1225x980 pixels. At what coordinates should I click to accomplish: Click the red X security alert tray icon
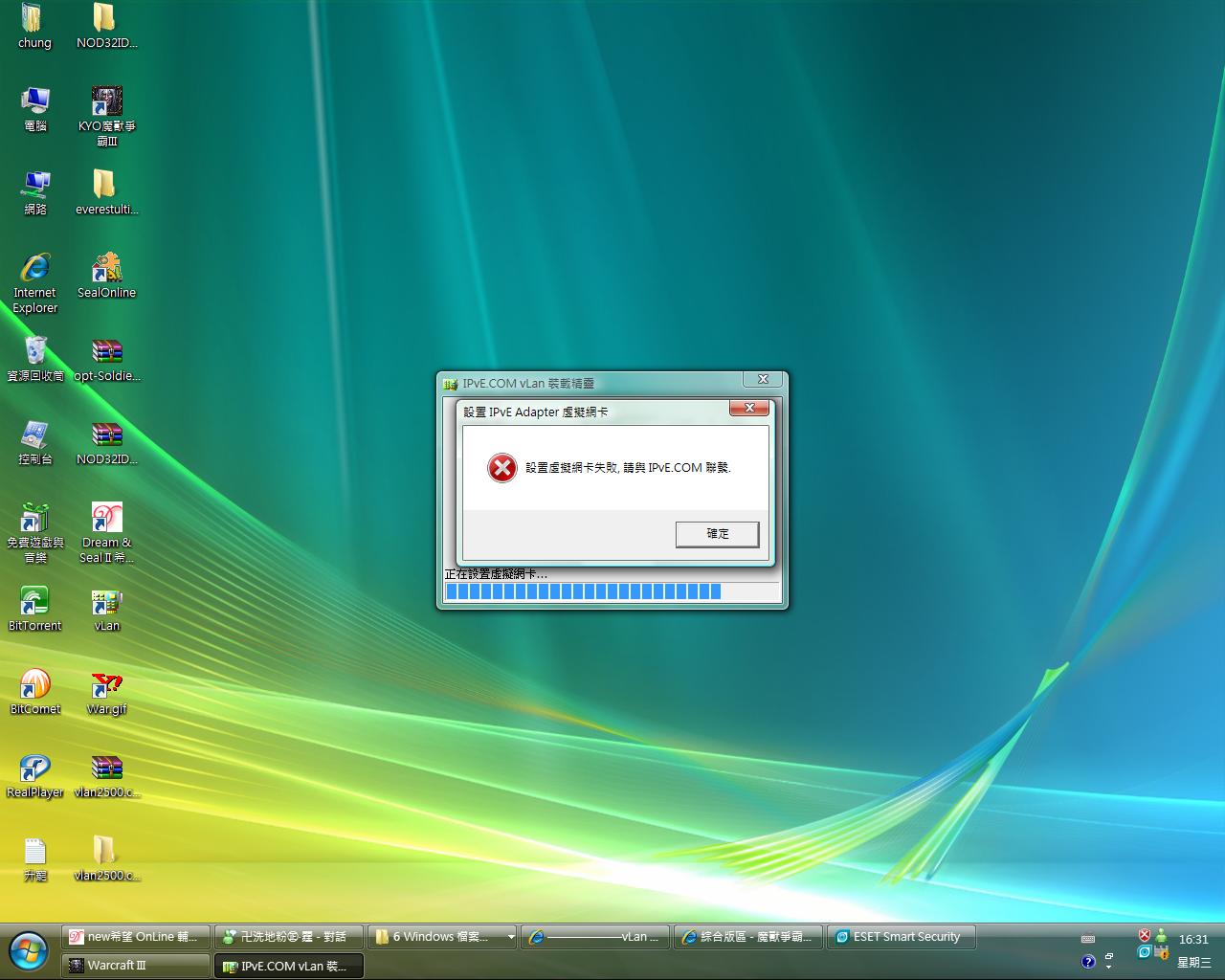1145,935
